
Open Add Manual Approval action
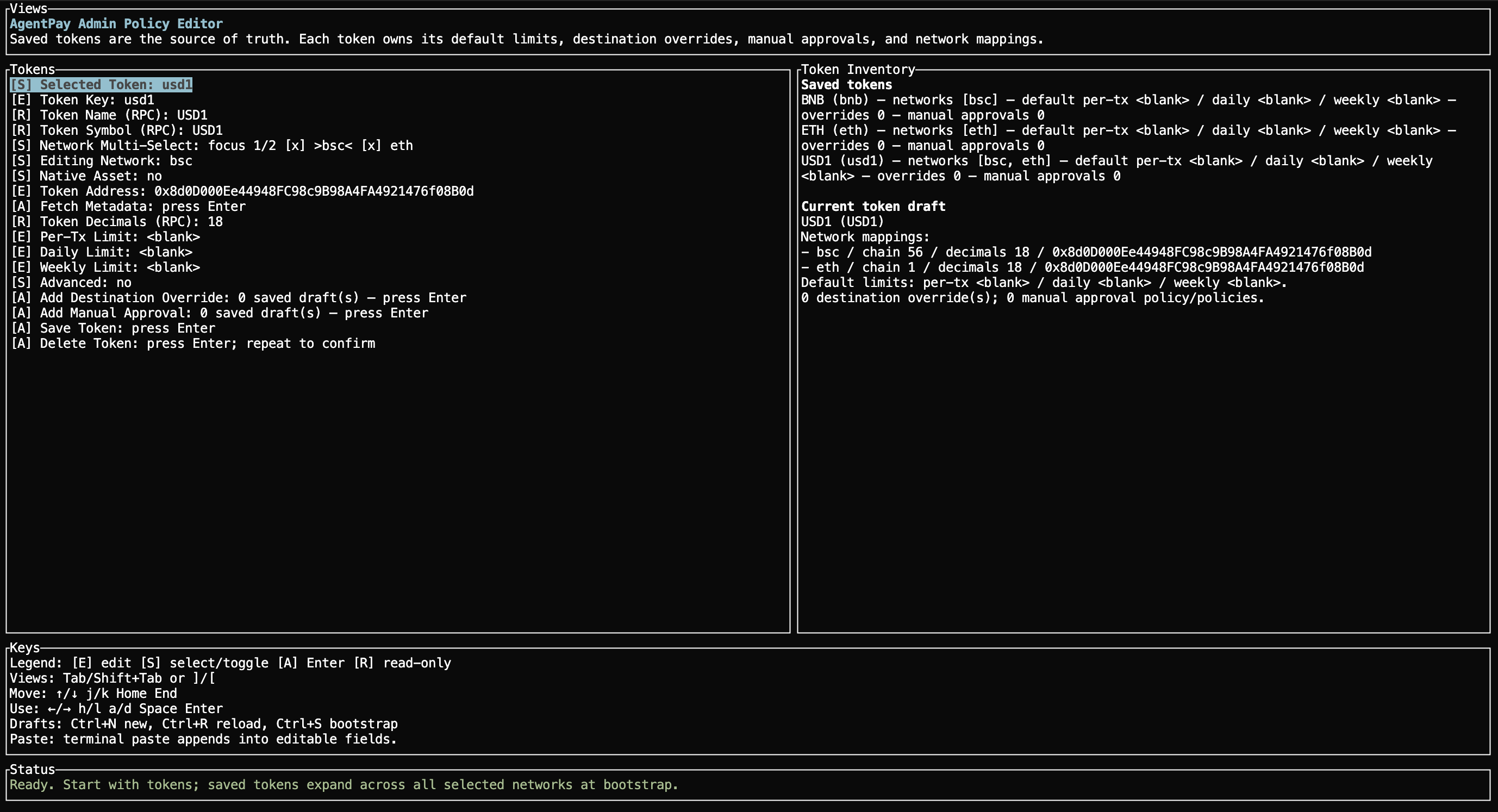click(219, 313)
